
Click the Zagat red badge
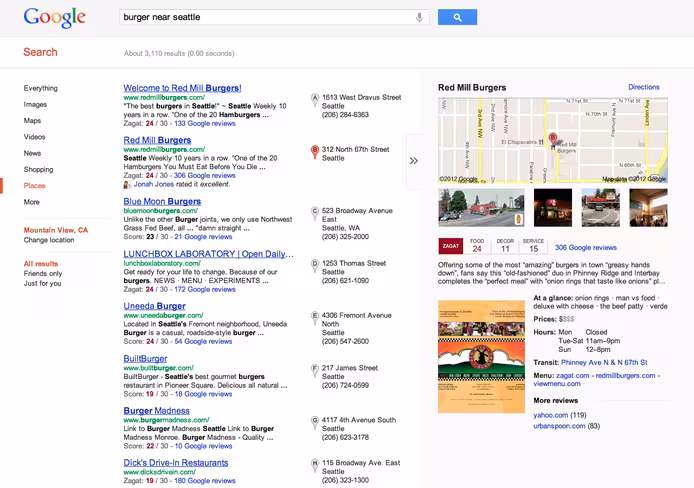point(451,246)
